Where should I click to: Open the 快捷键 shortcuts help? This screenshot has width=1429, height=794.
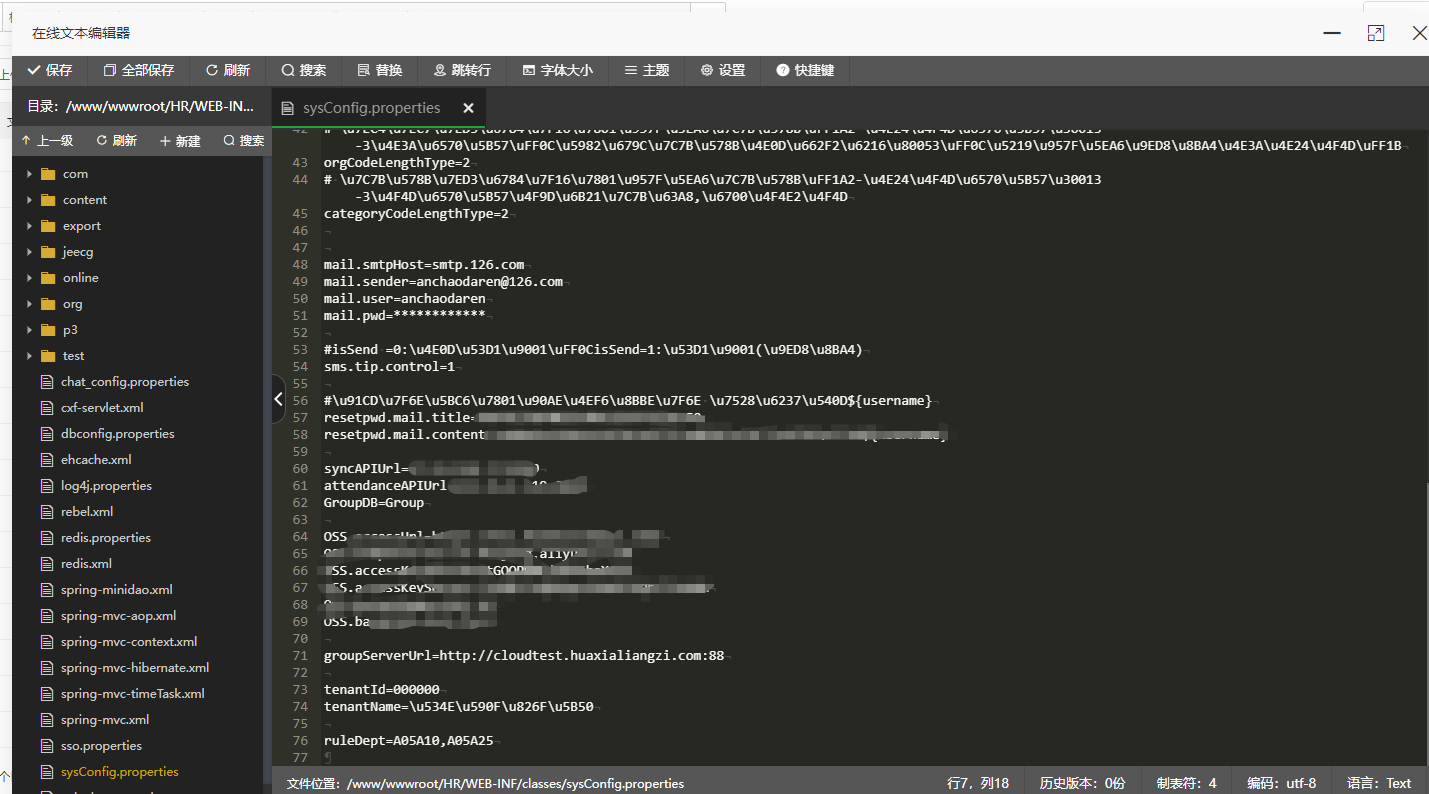point(805,70)
